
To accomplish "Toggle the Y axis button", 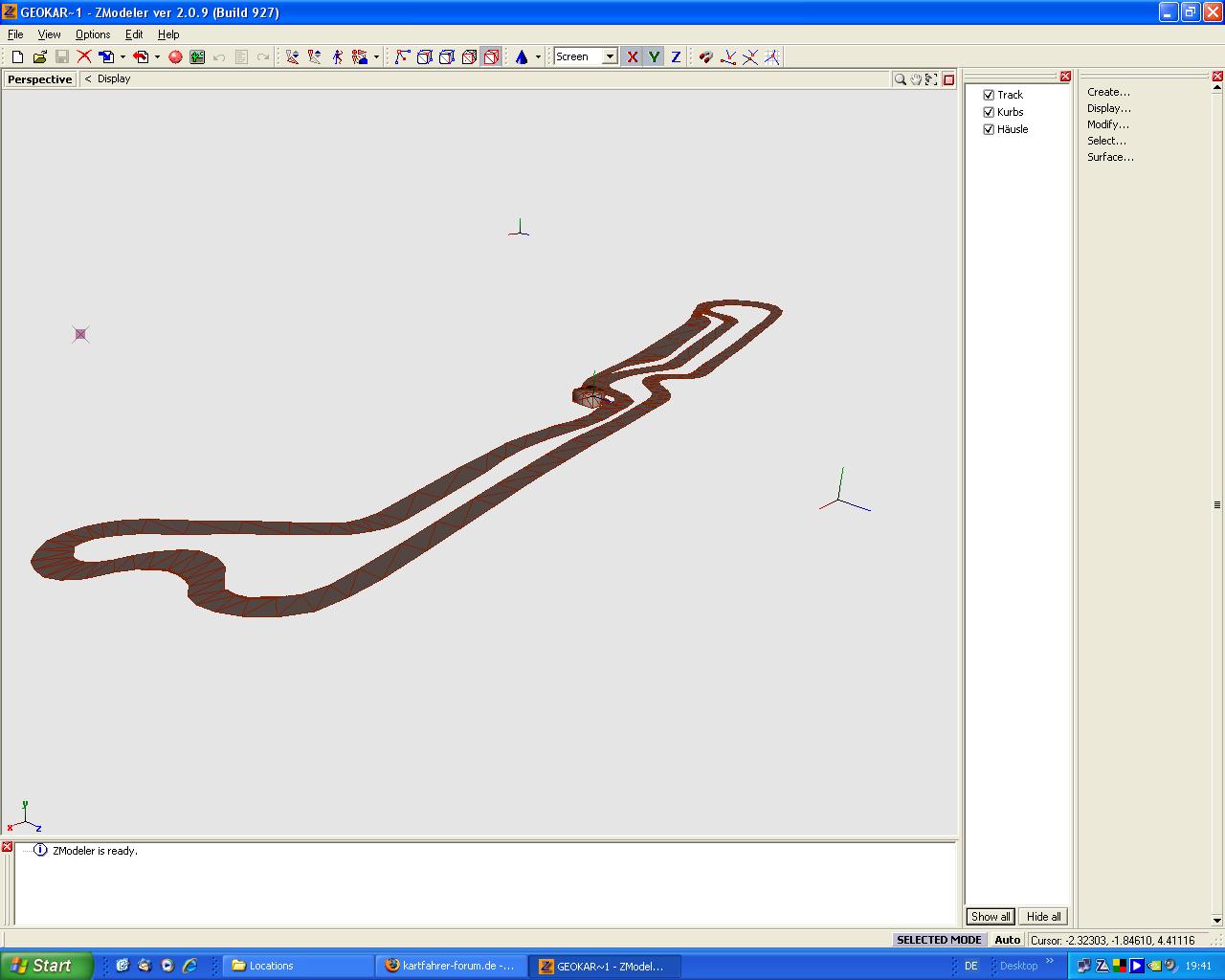I will [x=654, y=57].
